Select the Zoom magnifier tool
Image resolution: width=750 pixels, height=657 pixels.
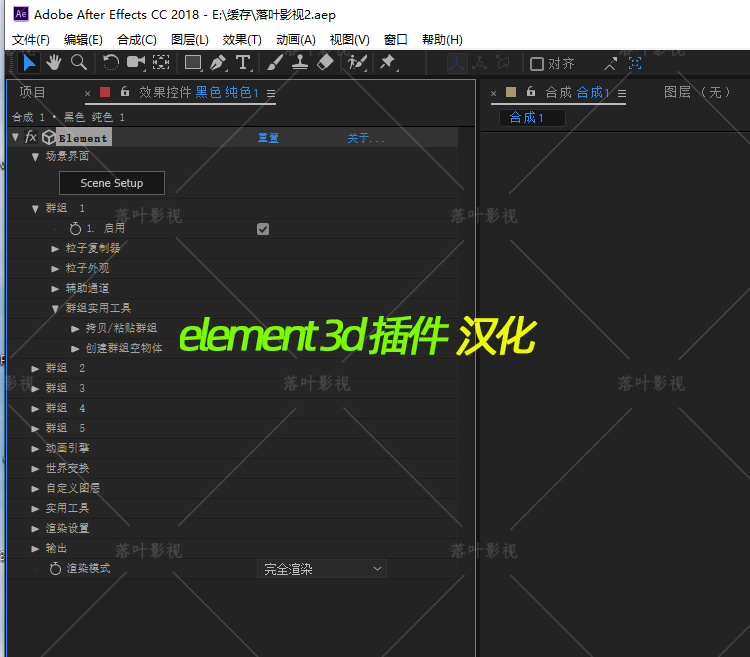tap(79, 63)
